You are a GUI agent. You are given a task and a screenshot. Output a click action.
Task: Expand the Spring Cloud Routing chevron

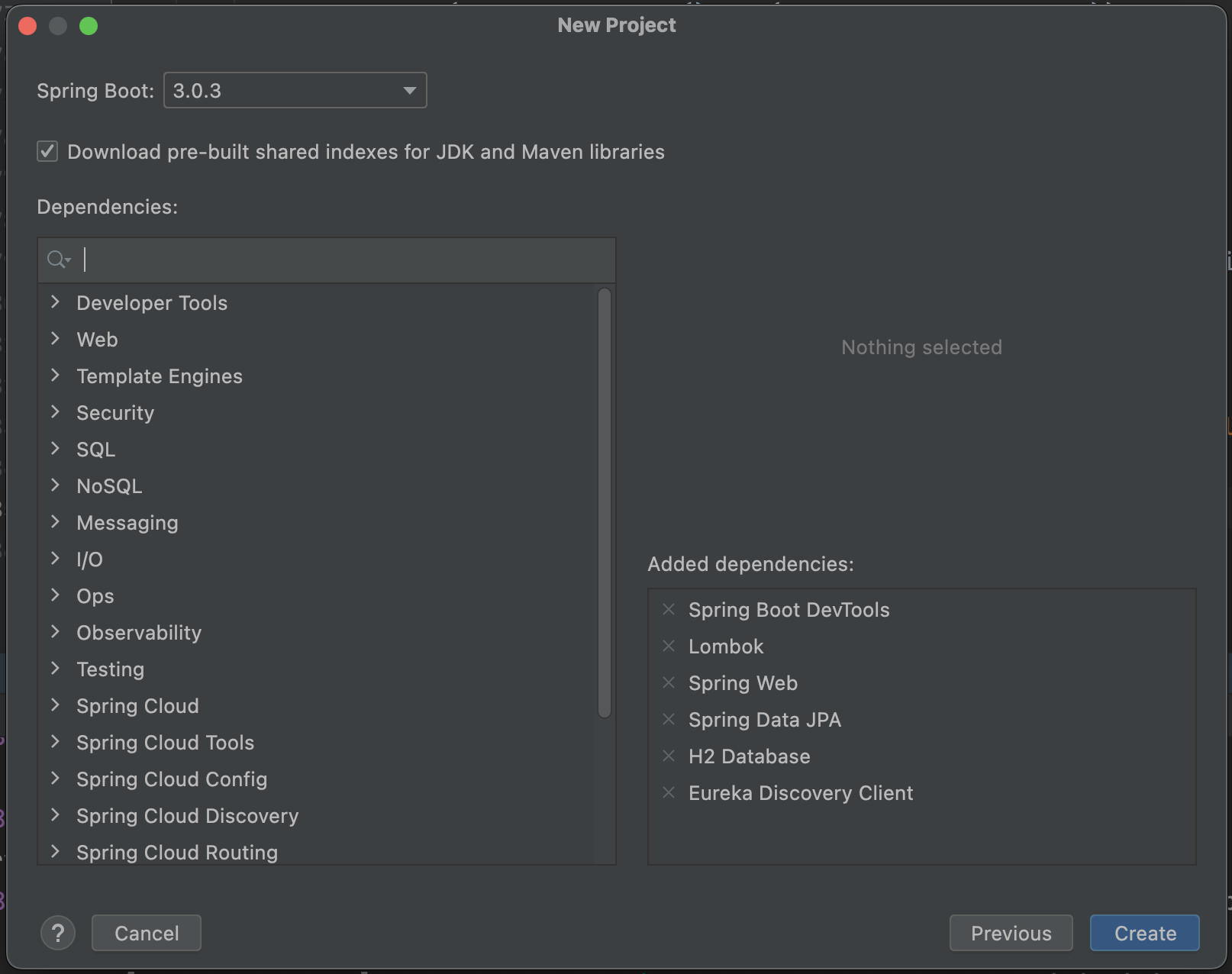coord(55,852)
